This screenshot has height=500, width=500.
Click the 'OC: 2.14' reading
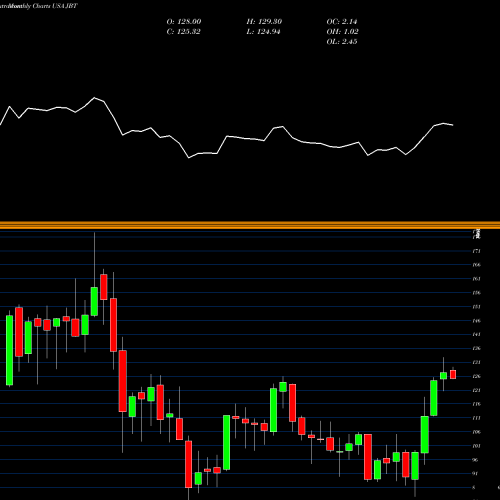click(x=342, y=22)
